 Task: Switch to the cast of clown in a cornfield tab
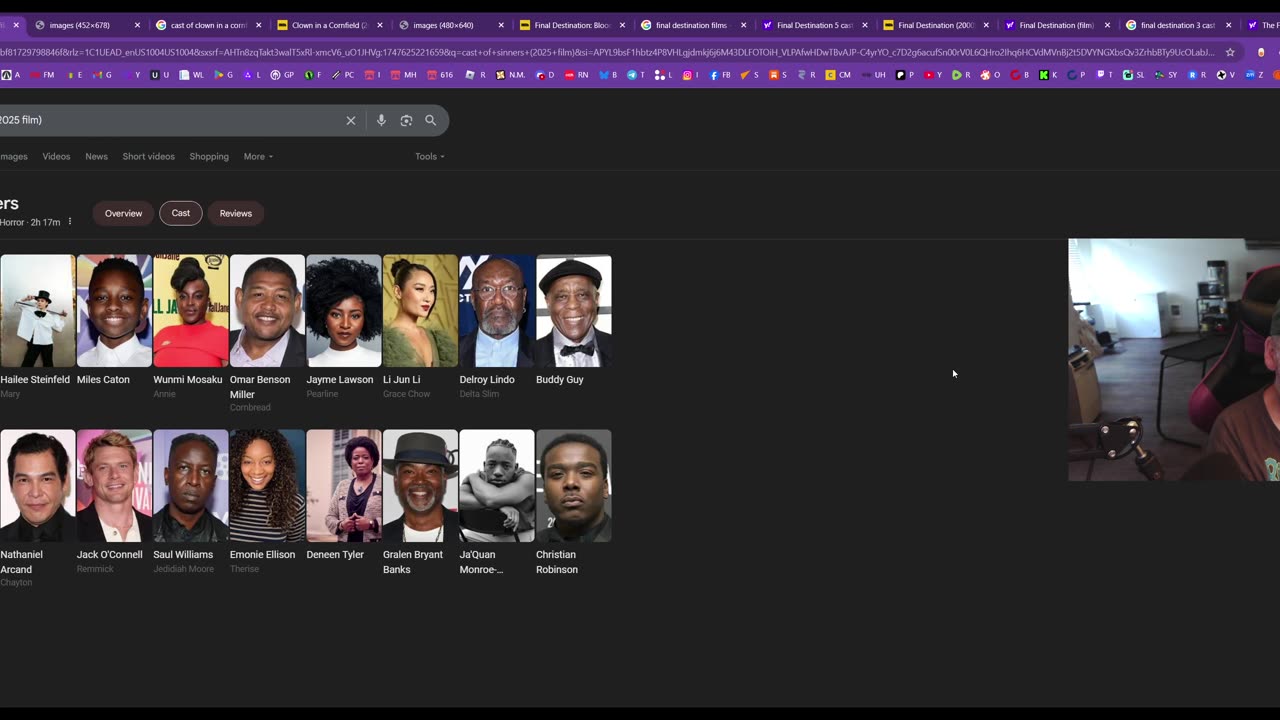click(208, 25)
